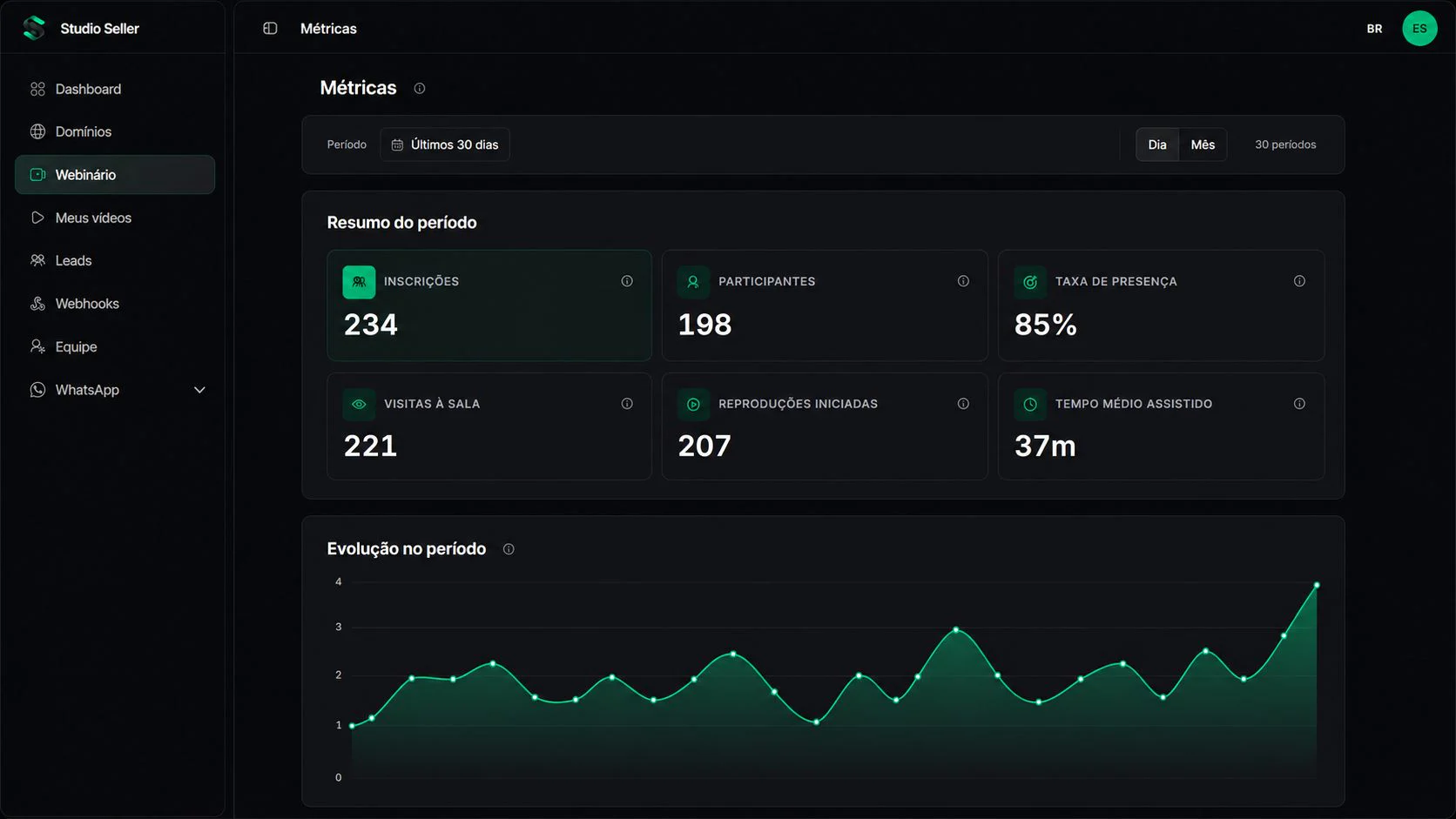The height and width of the screenshot is (819, 1456).
Task: Click info icon on Reproduções Iniciadas card
Action: click(x=963, y=404)
